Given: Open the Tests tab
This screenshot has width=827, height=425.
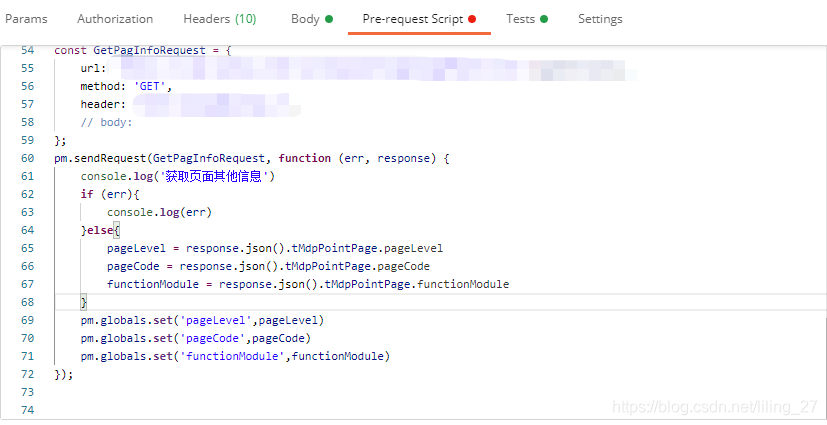Looking at the screenshot, I should (x=527, y=19).
